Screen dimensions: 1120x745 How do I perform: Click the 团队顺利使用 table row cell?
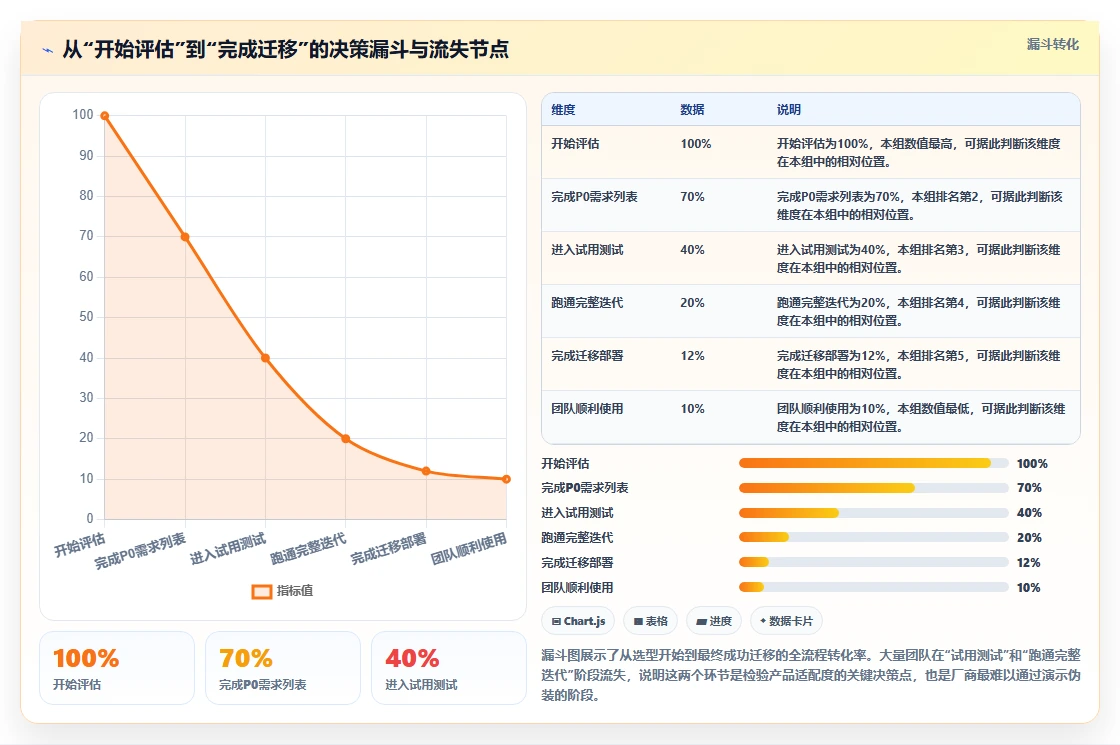(587, 409)
